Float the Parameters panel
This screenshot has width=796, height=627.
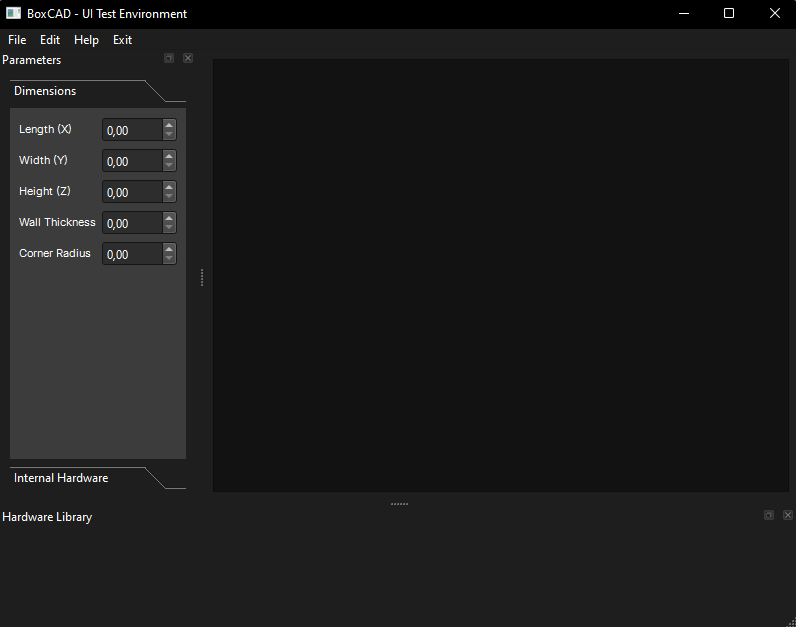(169, 59)
